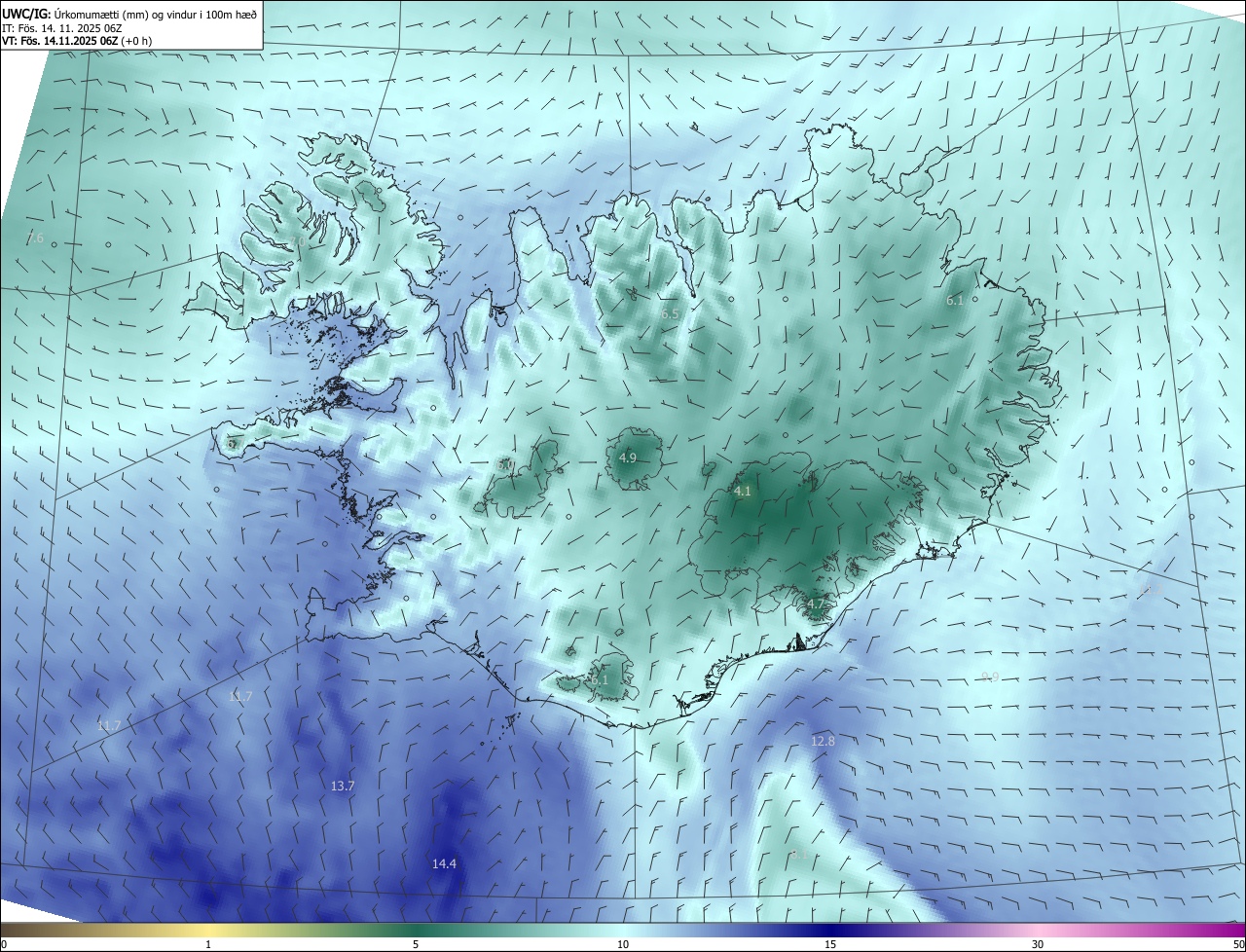
Task: Click the '0' tick label on the color scale
Action: click(4, 945)
